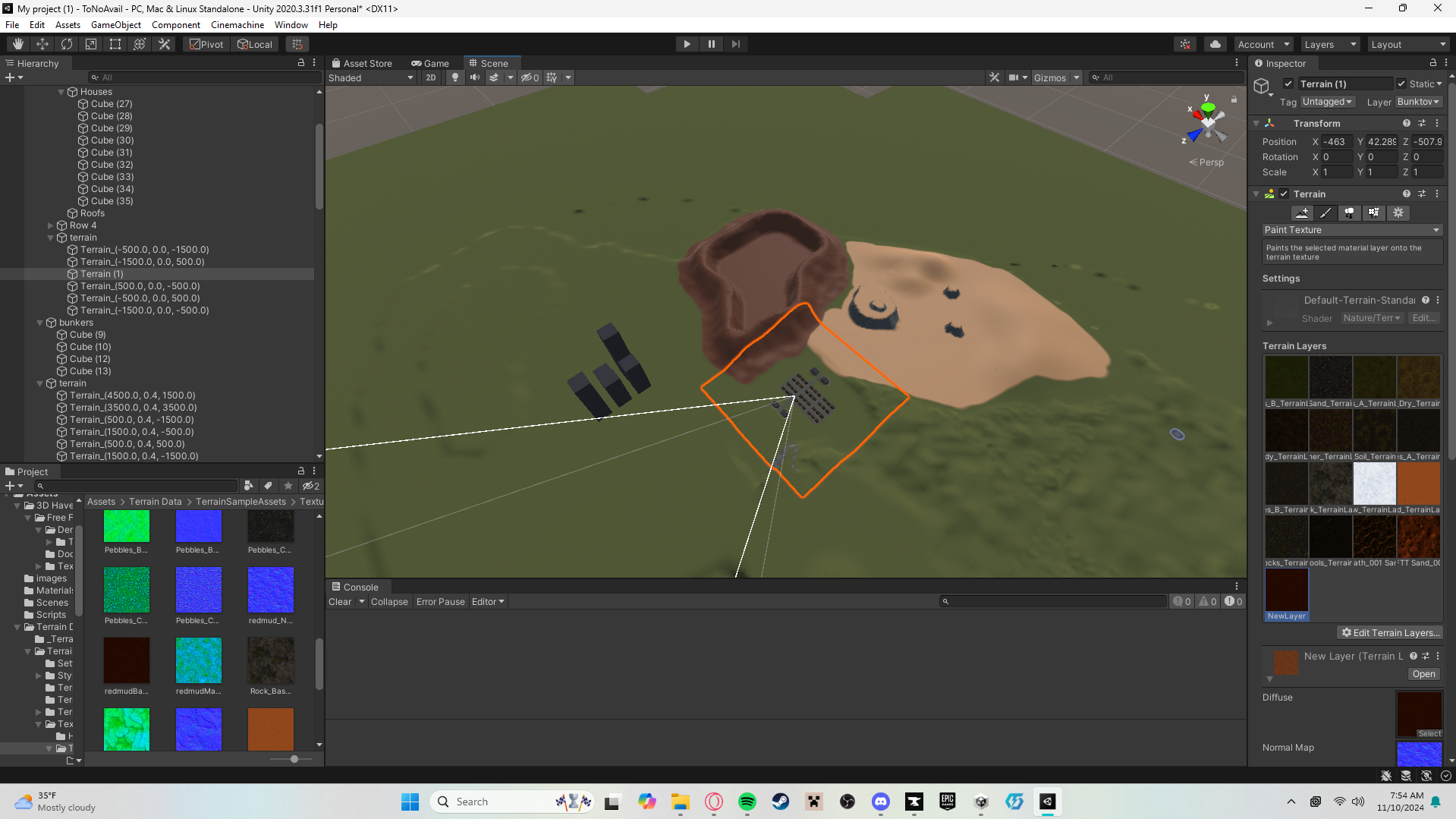The height and width of the screenshot is (819, 1456).
Task: Select the Create Neighbor Terrains tool
Action: pos(1301,213)
